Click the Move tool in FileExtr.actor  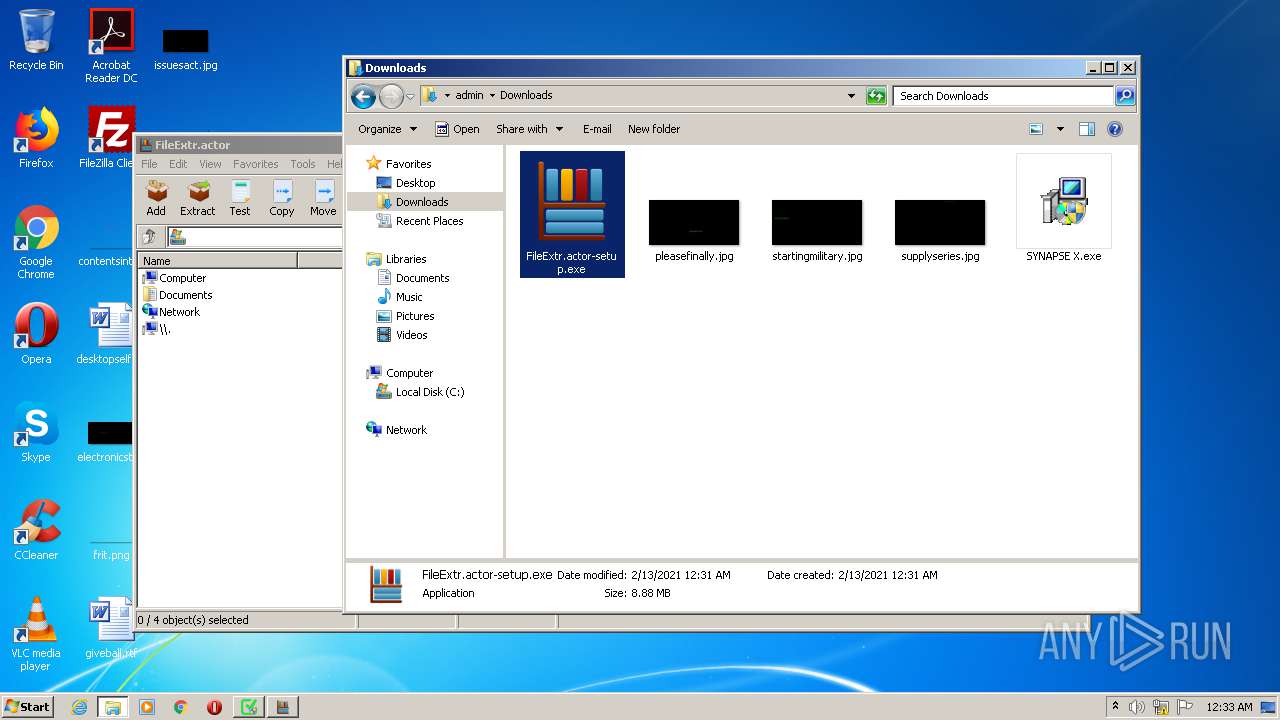coord(323,198)
